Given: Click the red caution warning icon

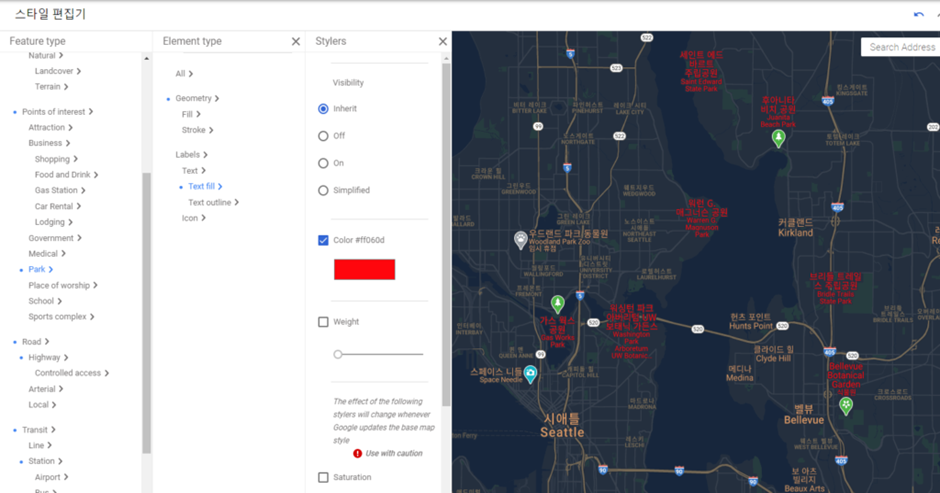Looking at the screenshot, I should 357,453.
